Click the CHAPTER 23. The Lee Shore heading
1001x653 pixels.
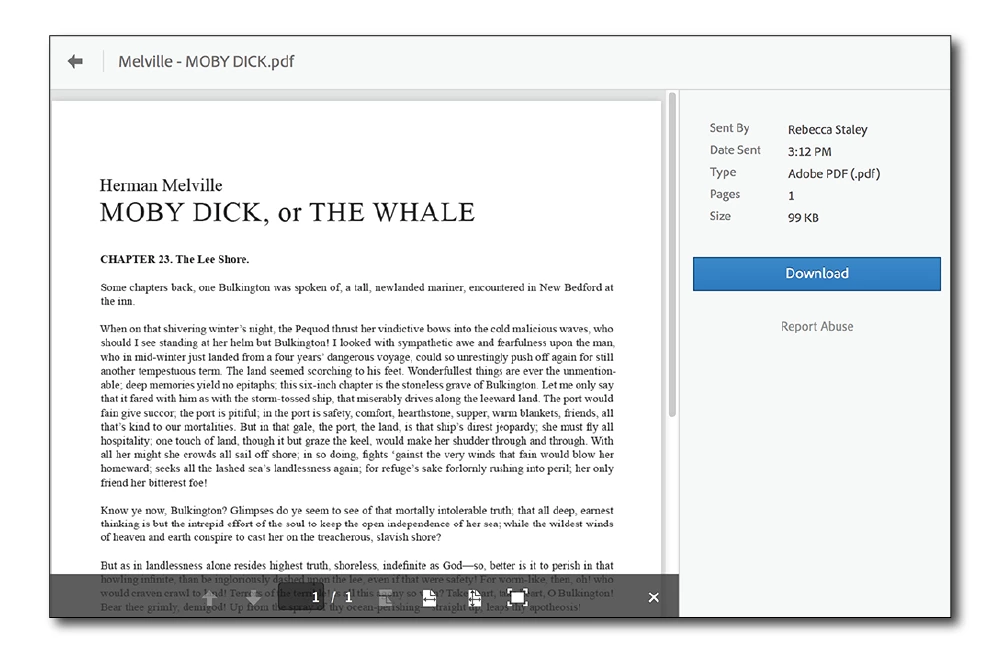(174, 259)
